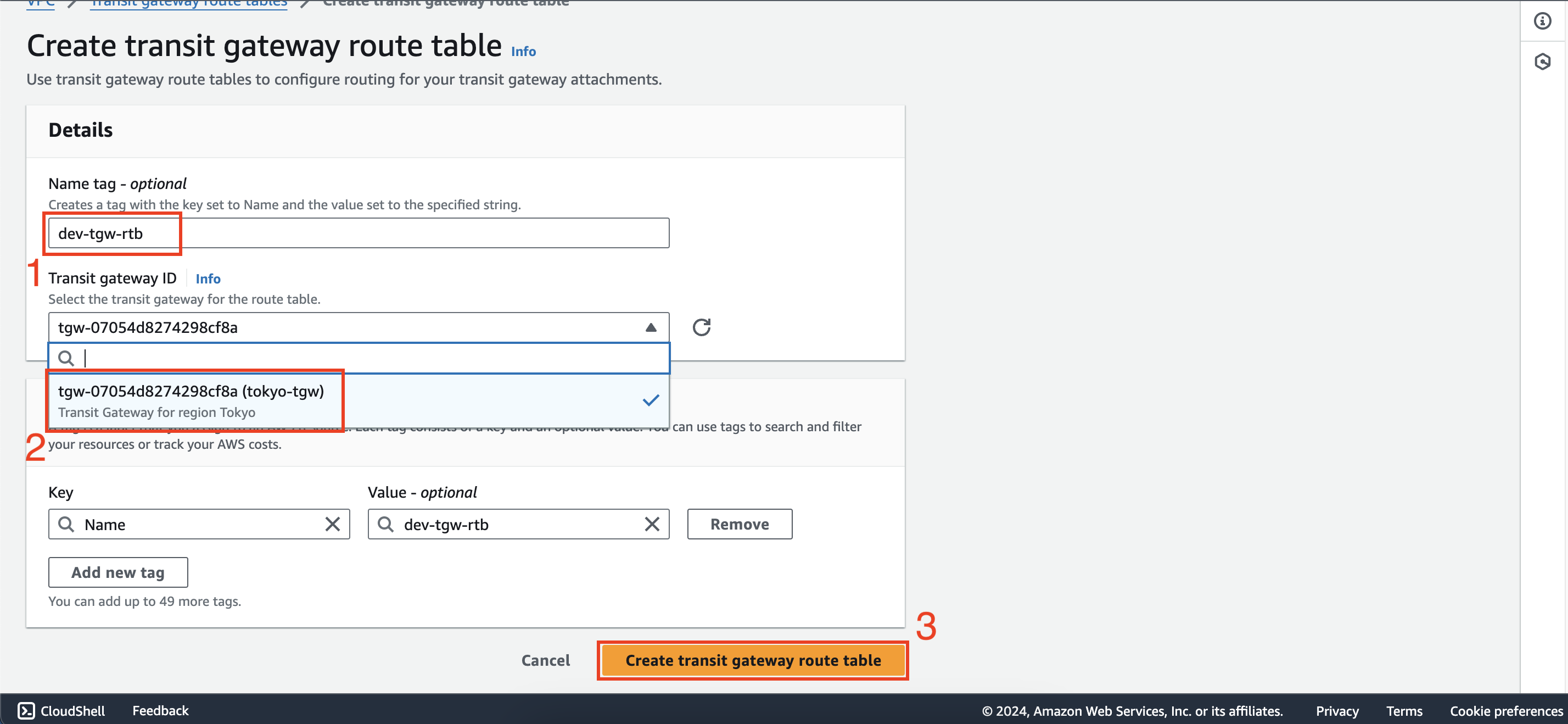
Task: Click the Info link next to Transit gateway ID
Action: 206,278
